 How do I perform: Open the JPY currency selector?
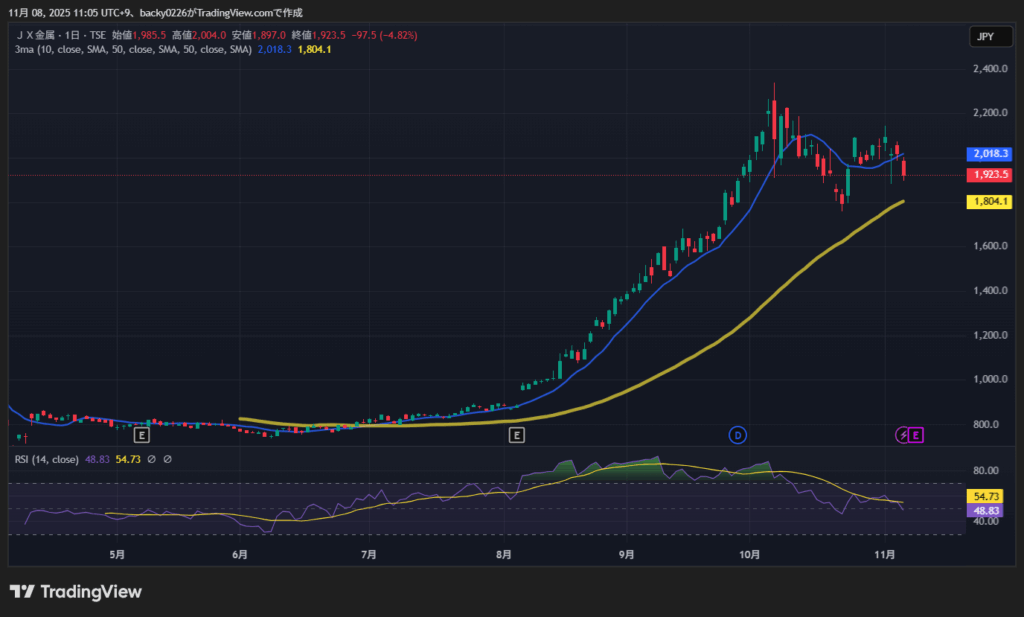click(x=984, y=37)
